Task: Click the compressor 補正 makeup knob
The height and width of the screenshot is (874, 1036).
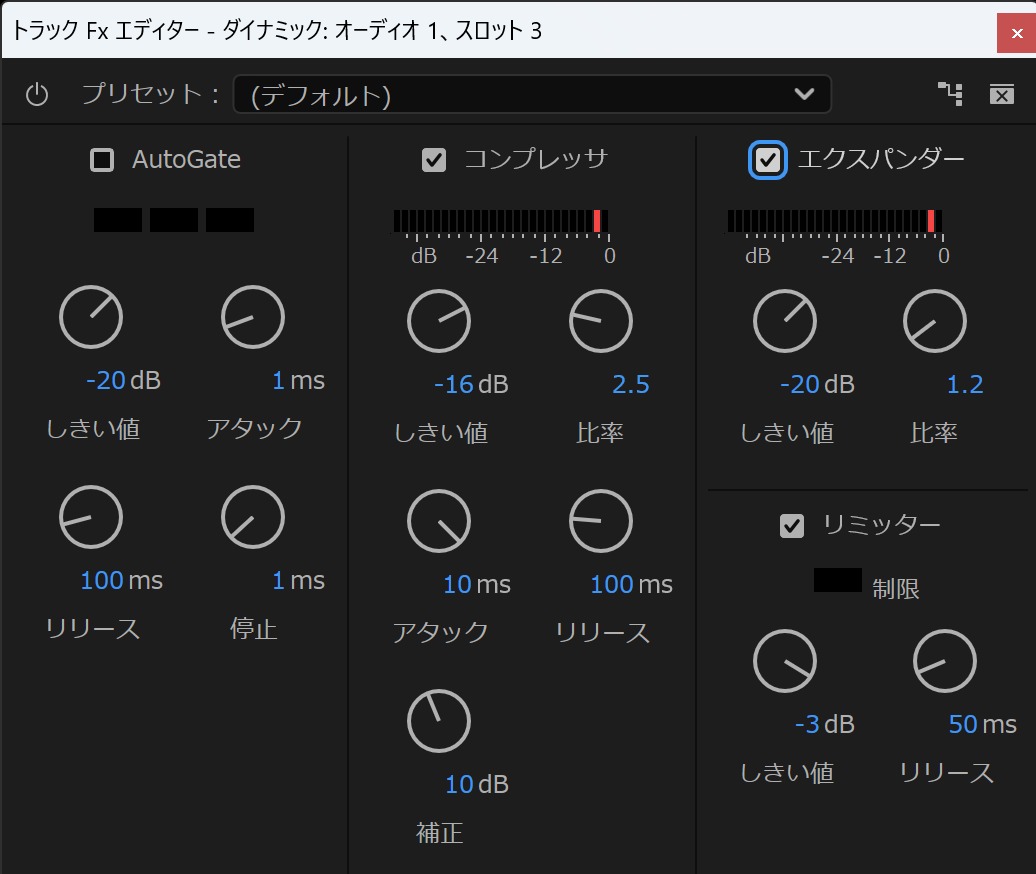Action: click(439, 721)
